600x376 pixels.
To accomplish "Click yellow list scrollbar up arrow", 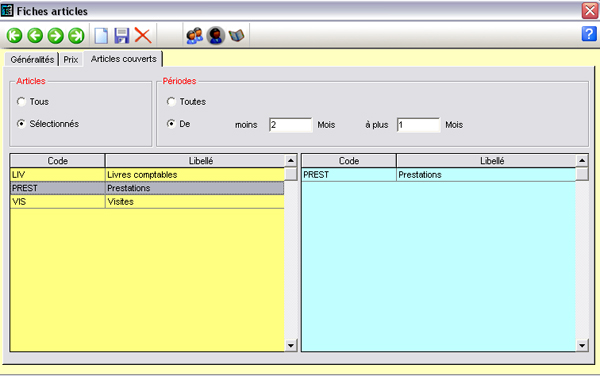I will 291,161.
